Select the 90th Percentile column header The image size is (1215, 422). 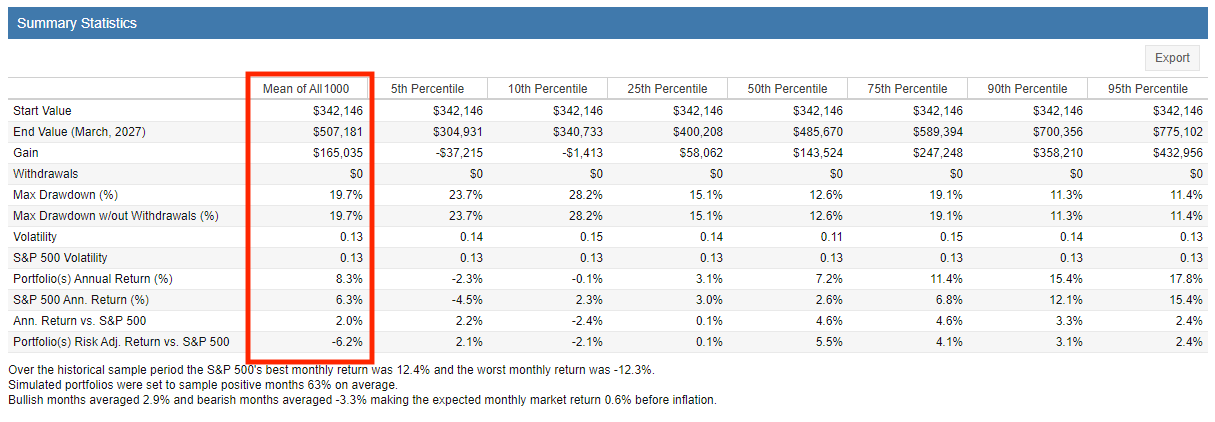click(x=1027, y=89)
